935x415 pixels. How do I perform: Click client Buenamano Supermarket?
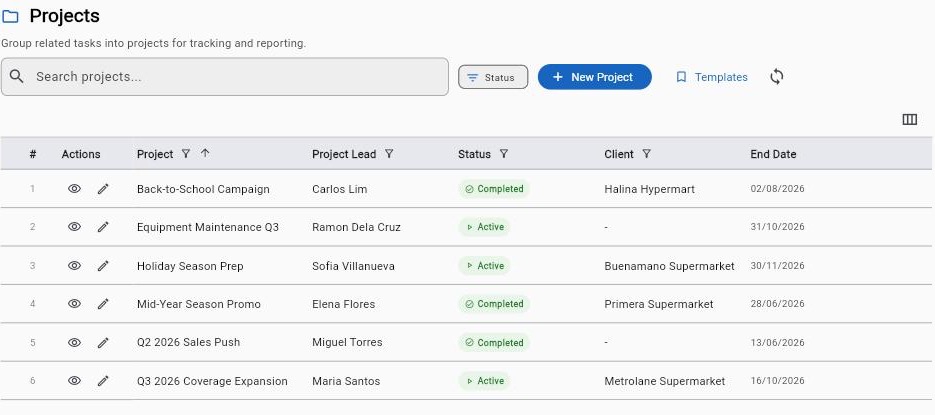click(669, 266)
